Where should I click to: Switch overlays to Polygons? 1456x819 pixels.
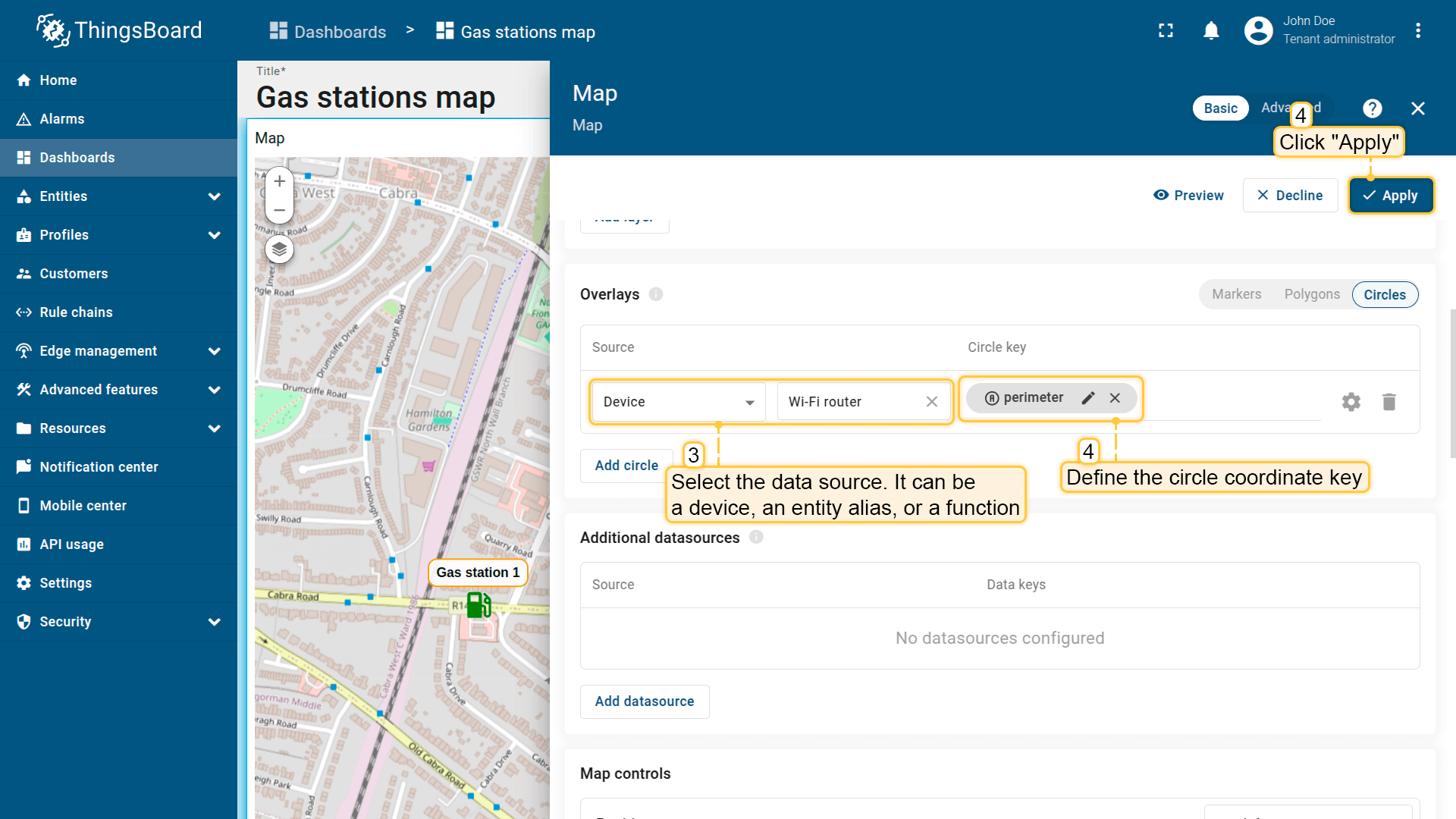click(x=1311, y=294)
